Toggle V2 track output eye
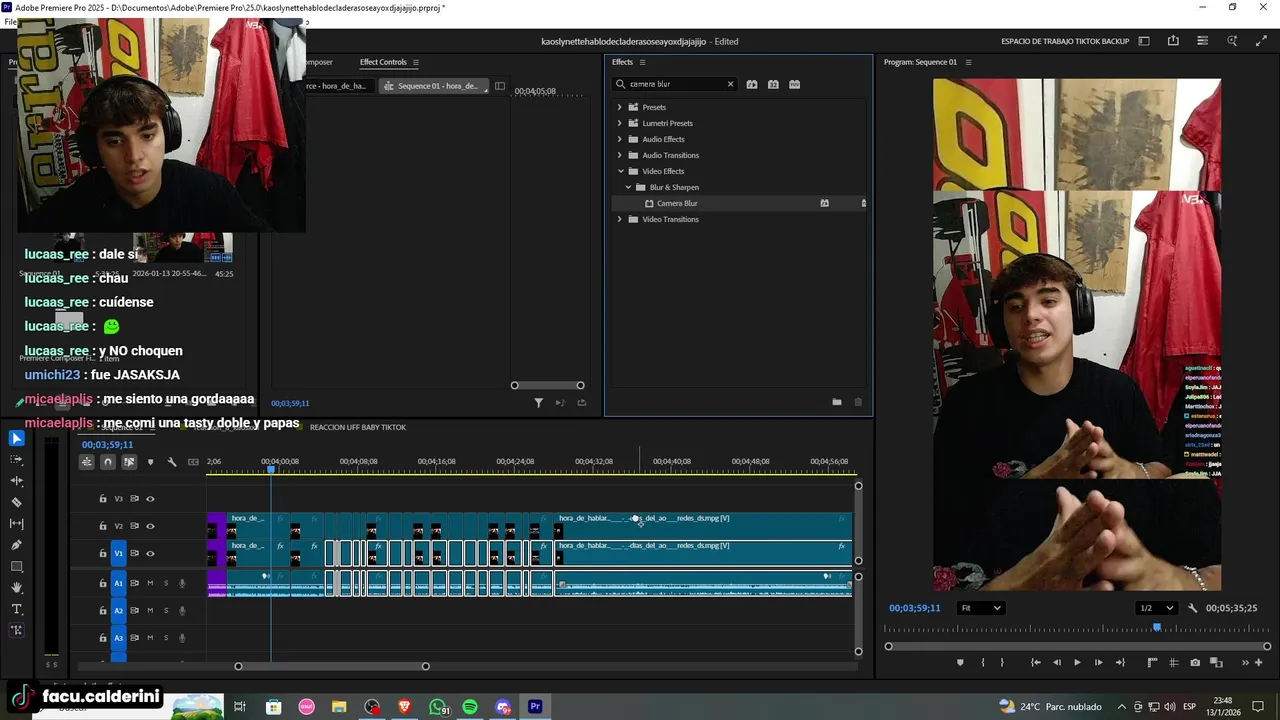 pyautogui.click(x=150, y=526)
